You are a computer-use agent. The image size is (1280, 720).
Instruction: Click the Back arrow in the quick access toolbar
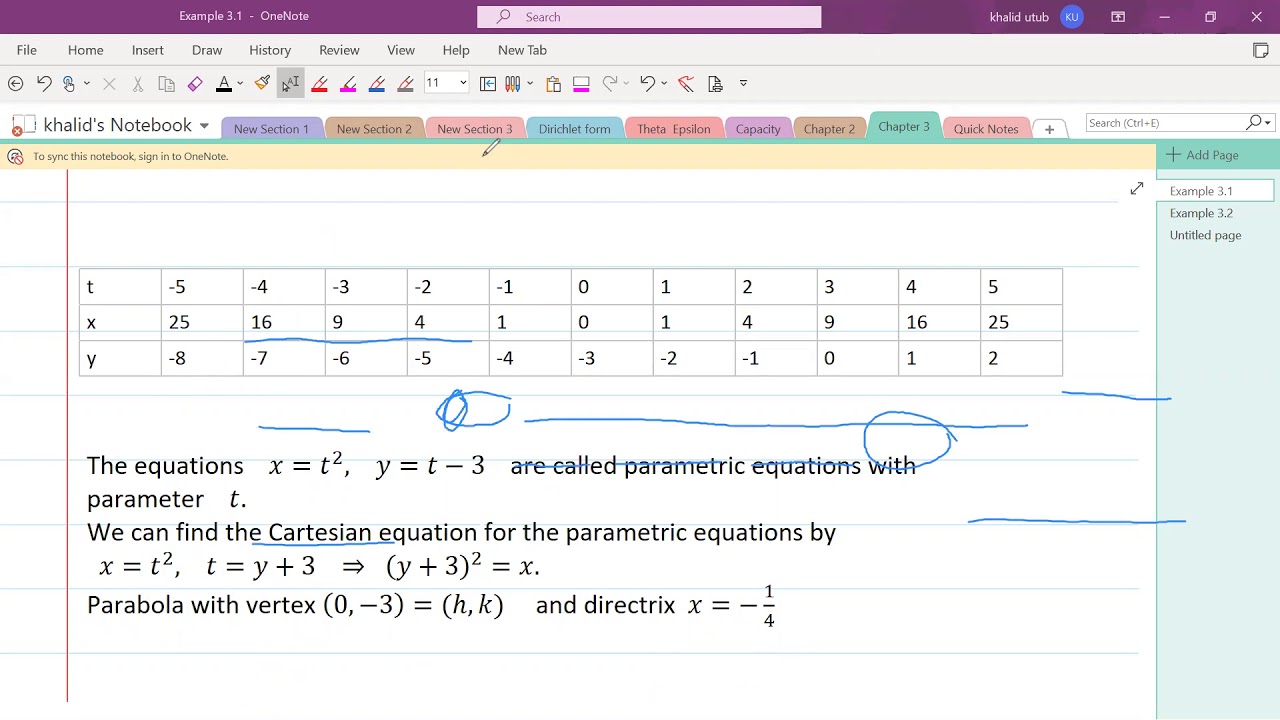click(16, 84)
